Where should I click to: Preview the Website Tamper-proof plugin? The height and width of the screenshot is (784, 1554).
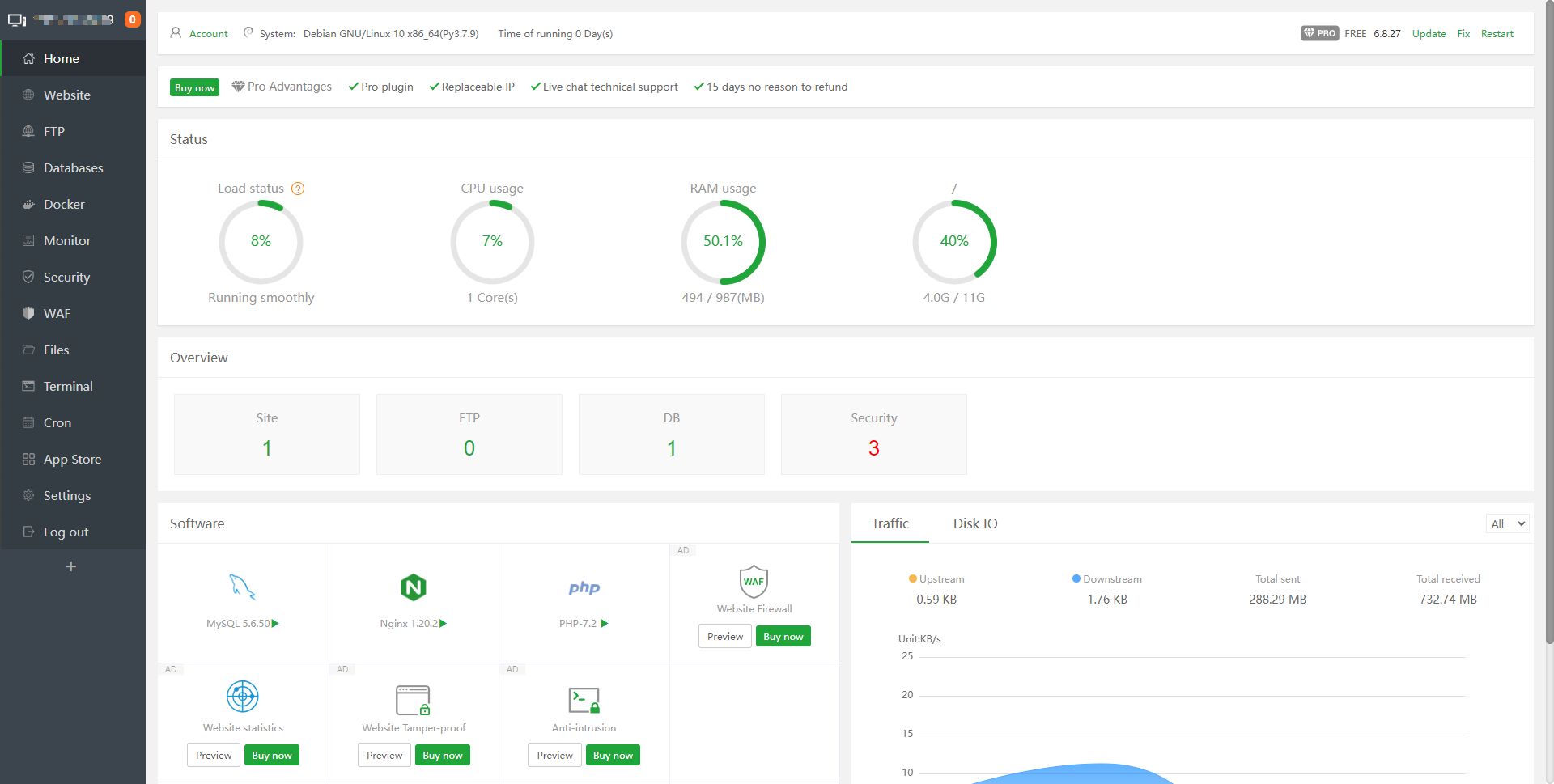tap(384, 756)
